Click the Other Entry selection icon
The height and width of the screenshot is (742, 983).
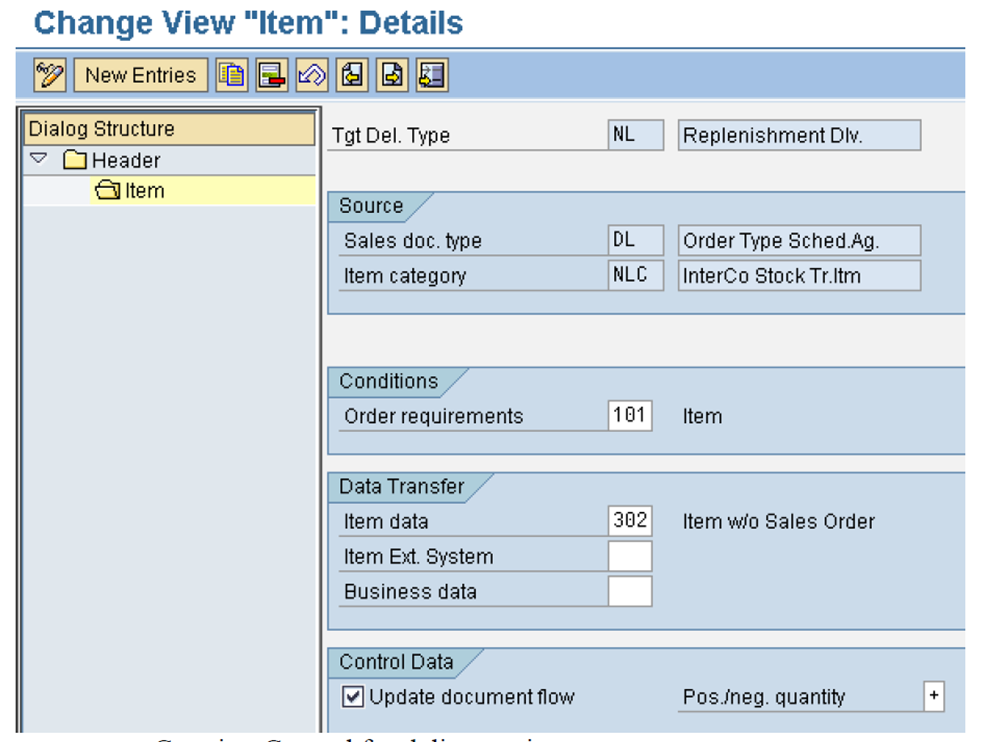pyautogui.click(x=431, y=75)
